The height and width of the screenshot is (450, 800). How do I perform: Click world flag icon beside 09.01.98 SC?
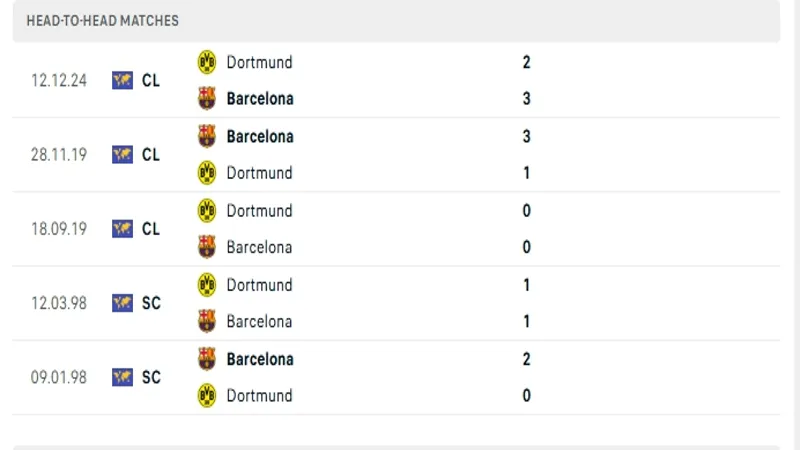(122, 377)
